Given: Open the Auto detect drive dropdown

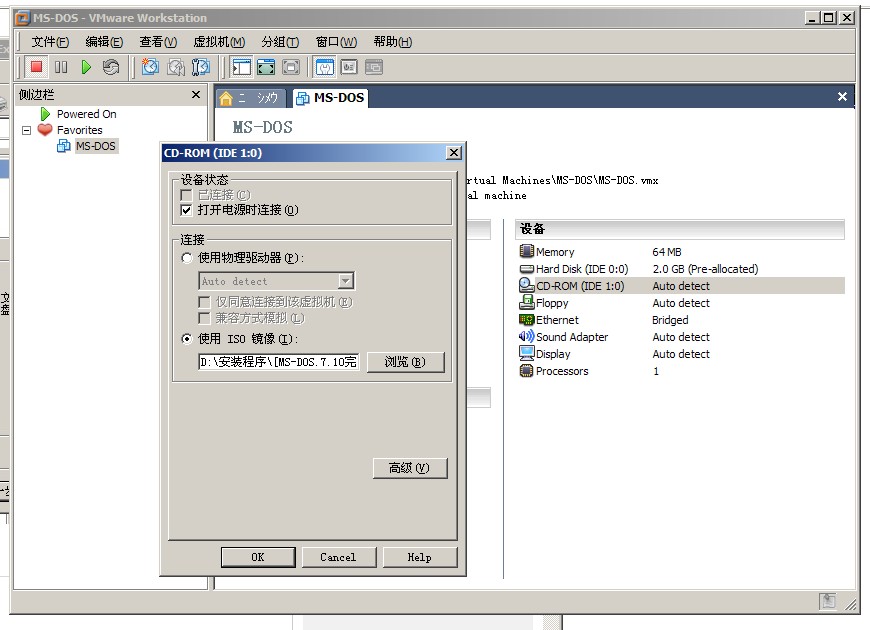Looking at the screenshot, I should point(346,281).
